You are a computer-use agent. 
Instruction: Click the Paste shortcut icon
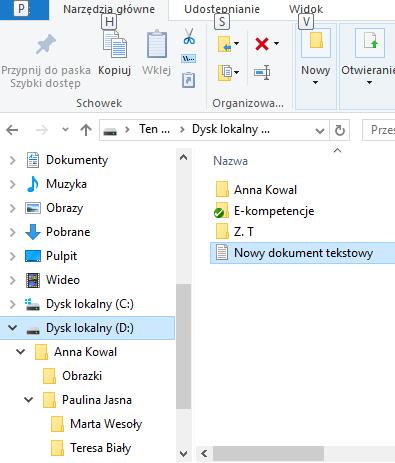click(x=189, y=80)
